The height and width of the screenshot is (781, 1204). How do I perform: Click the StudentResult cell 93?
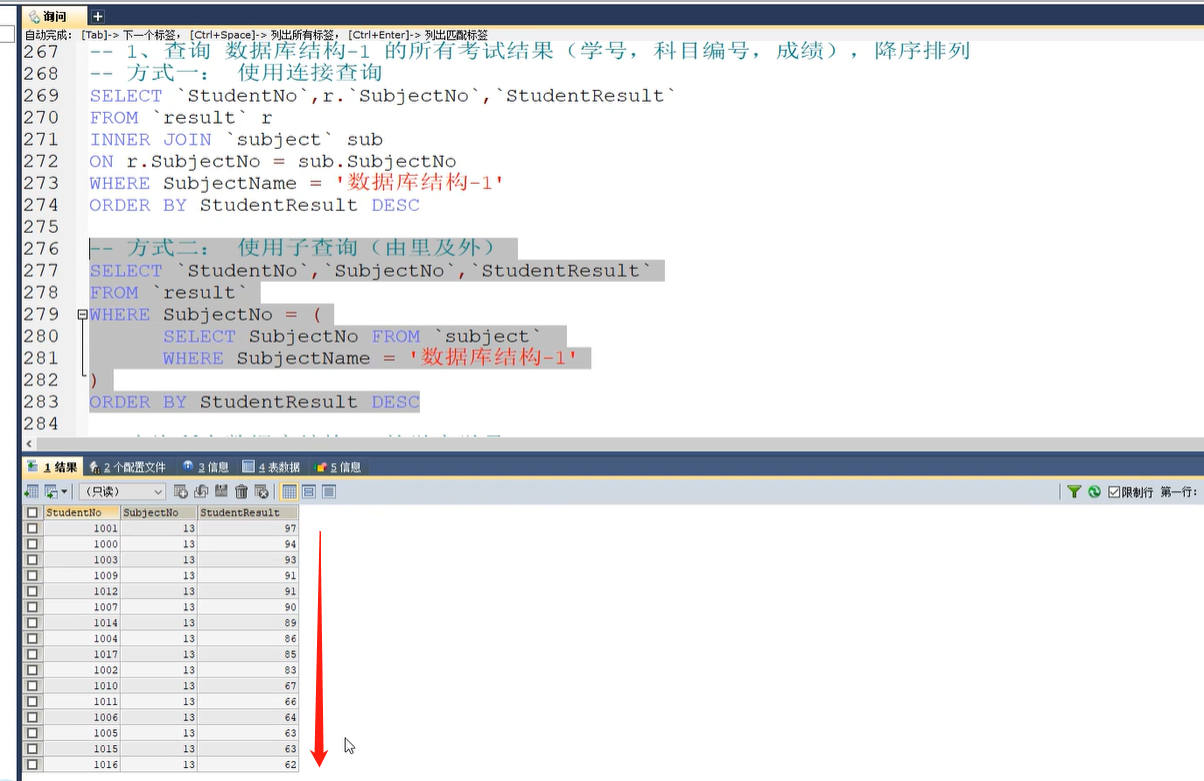pyautogui.click(x=247, y=560)
